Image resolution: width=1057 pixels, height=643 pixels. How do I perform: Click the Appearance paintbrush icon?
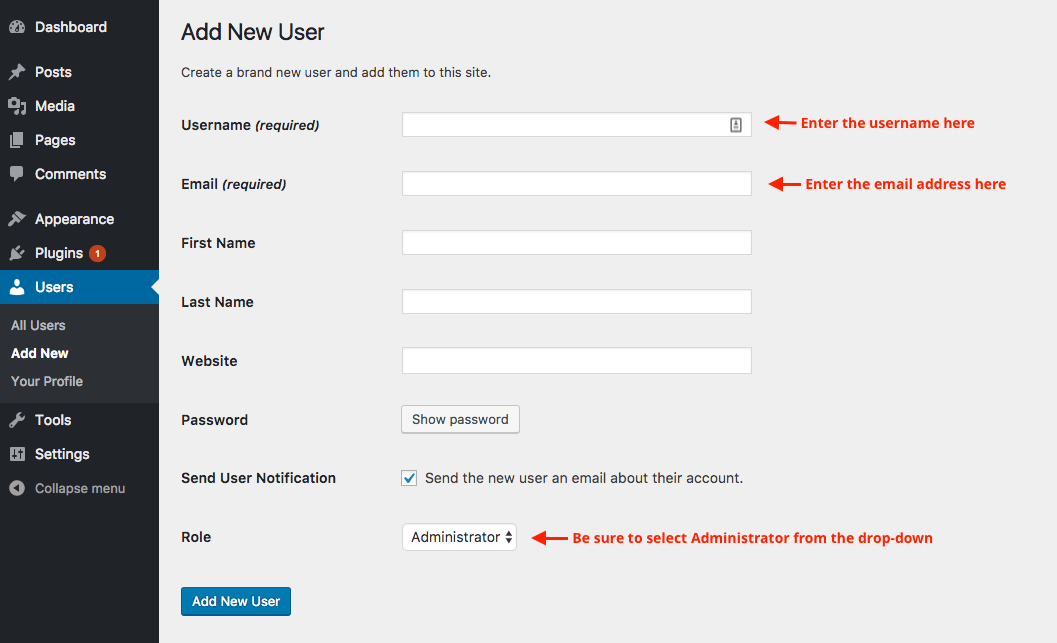tap(17, 219)
